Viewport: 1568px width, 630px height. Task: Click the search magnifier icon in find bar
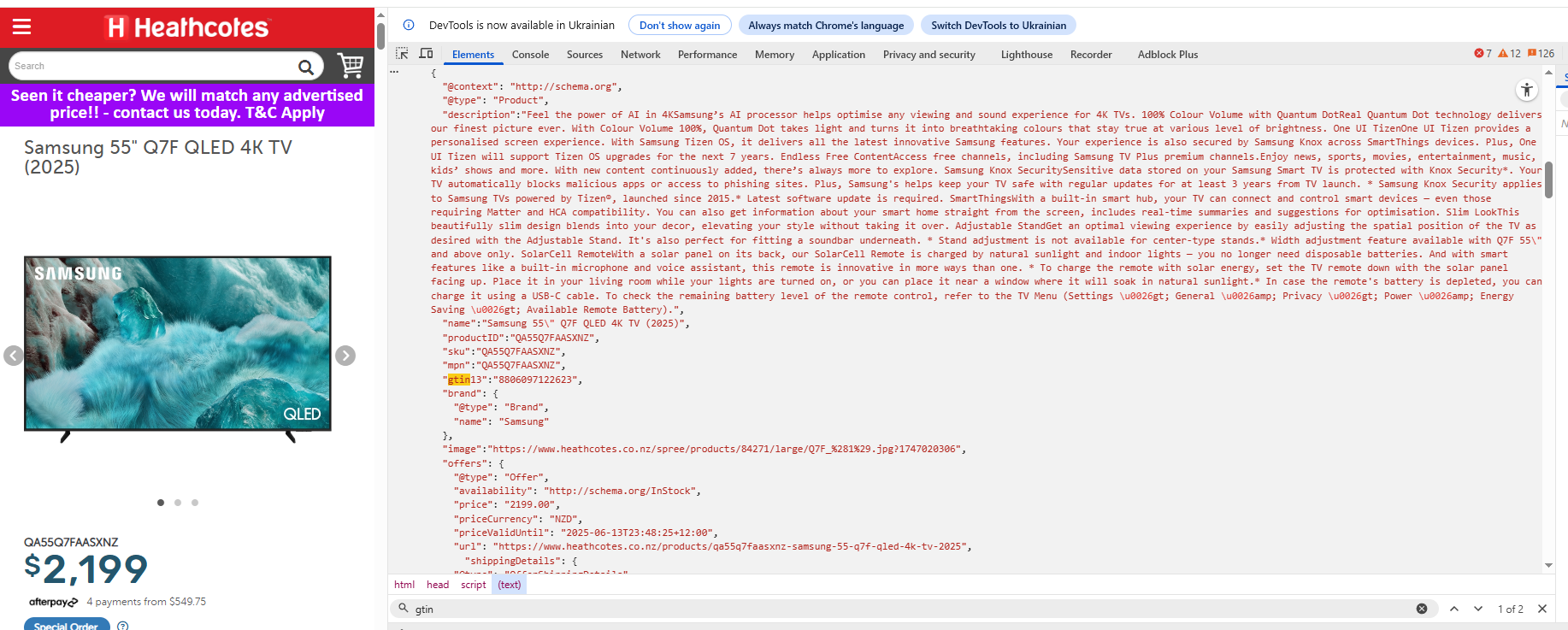point(403,608)
